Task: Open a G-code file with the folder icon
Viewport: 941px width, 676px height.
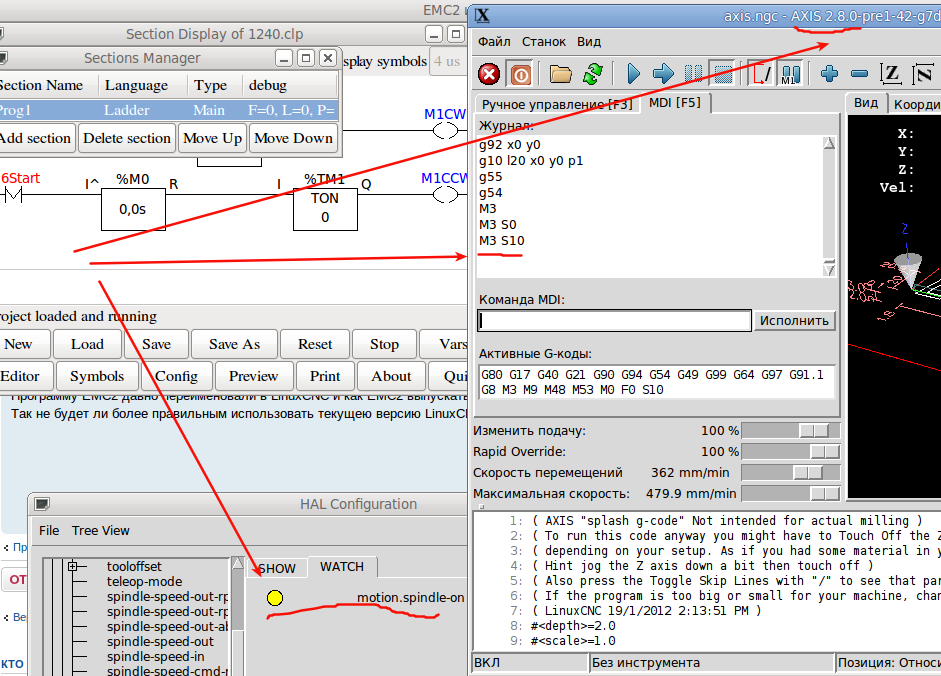Action: [x=561, y=74]
